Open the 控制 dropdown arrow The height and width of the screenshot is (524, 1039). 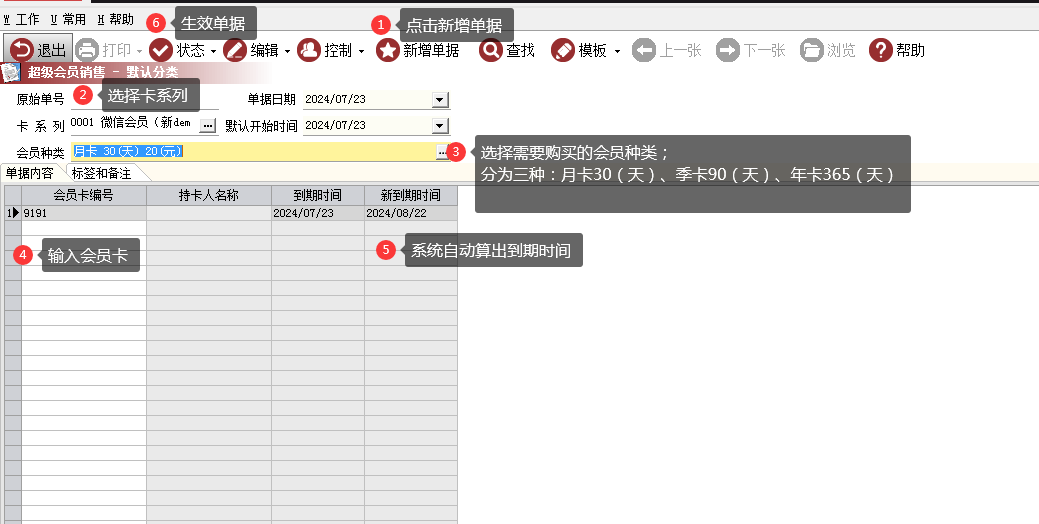[x=361, y=51]
